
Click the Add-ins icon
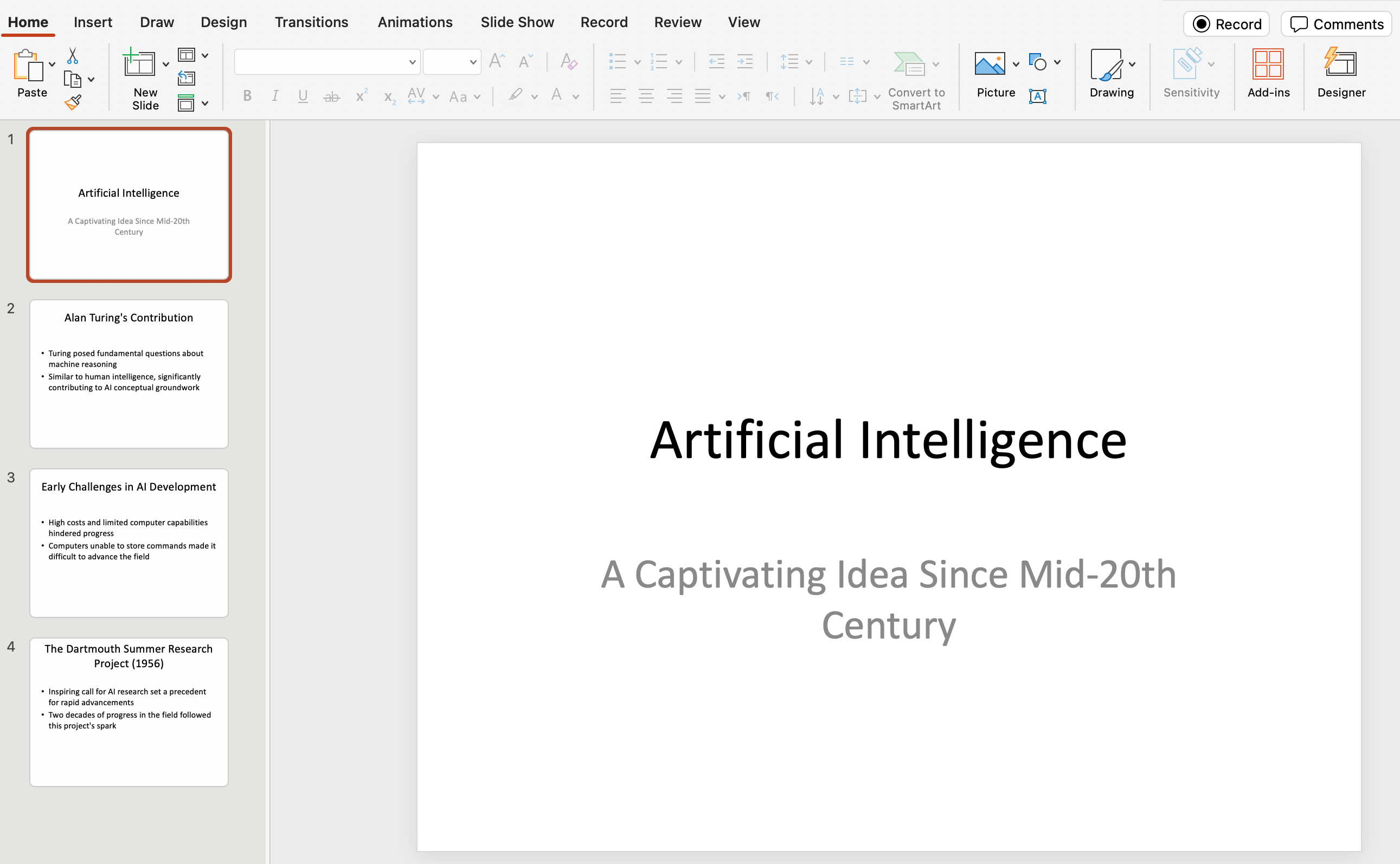(1268, 73)
